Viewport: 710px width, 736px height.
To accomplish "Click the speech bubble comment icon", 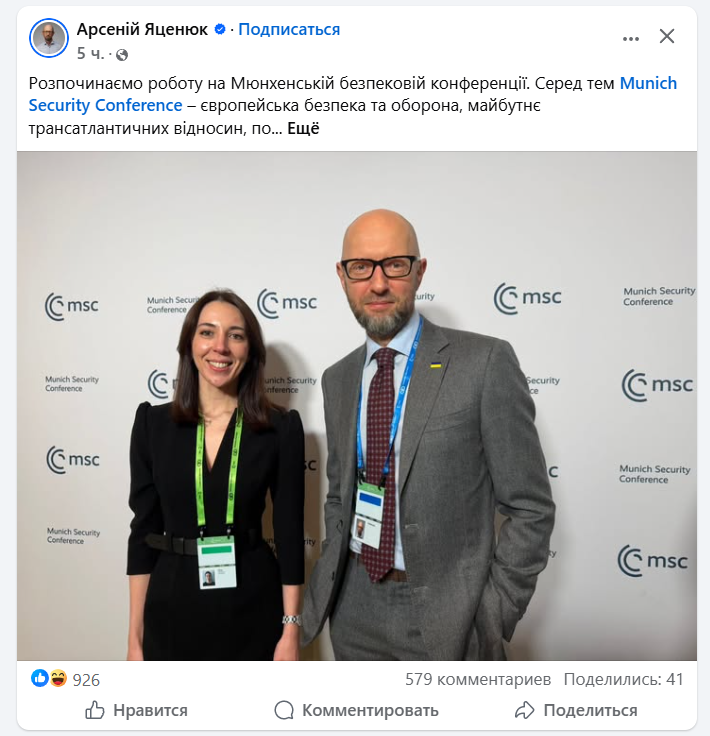I will pyautogui.click(x=284, y=710).
